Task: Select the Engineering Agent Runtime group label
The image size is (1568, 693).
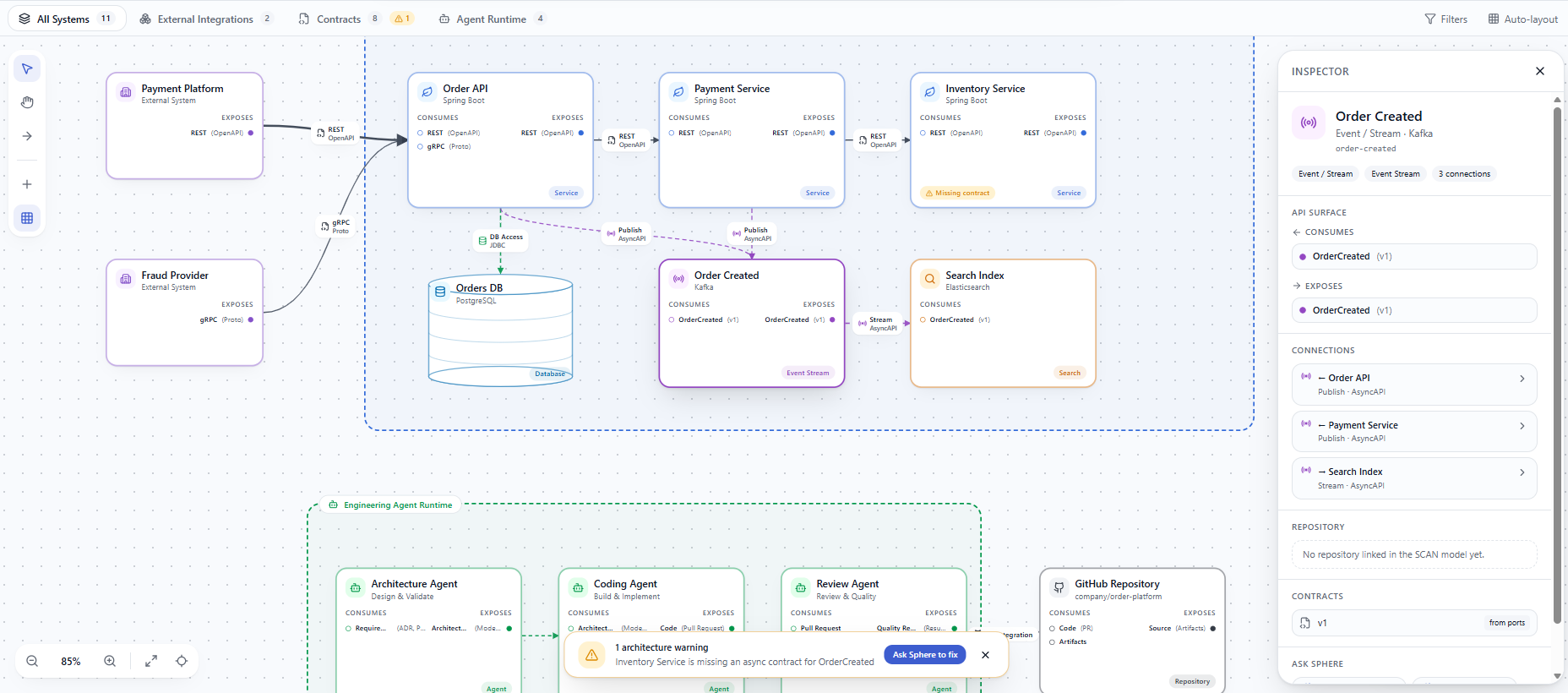Action: pyautogui.click(x=391, y=505)
